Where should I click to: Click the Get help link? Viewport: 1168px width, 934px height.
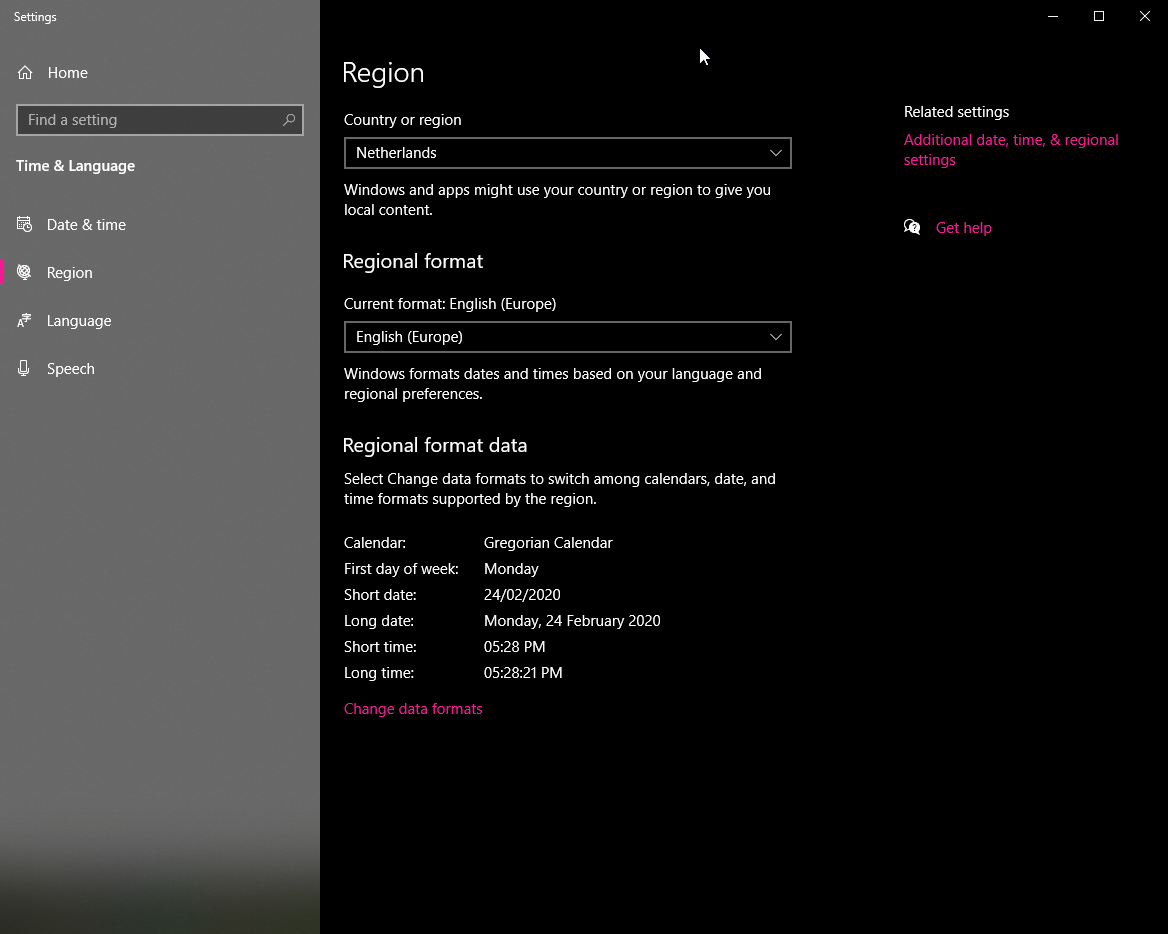coord(963,227)
